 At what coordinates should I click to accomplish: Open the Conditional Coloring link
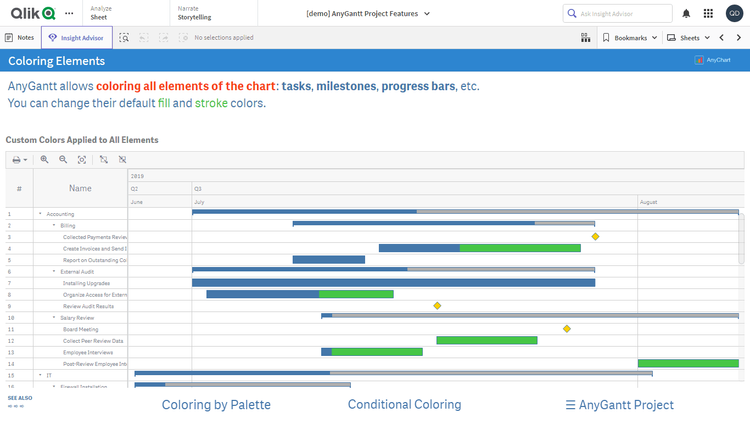click(x=404, y=405)
